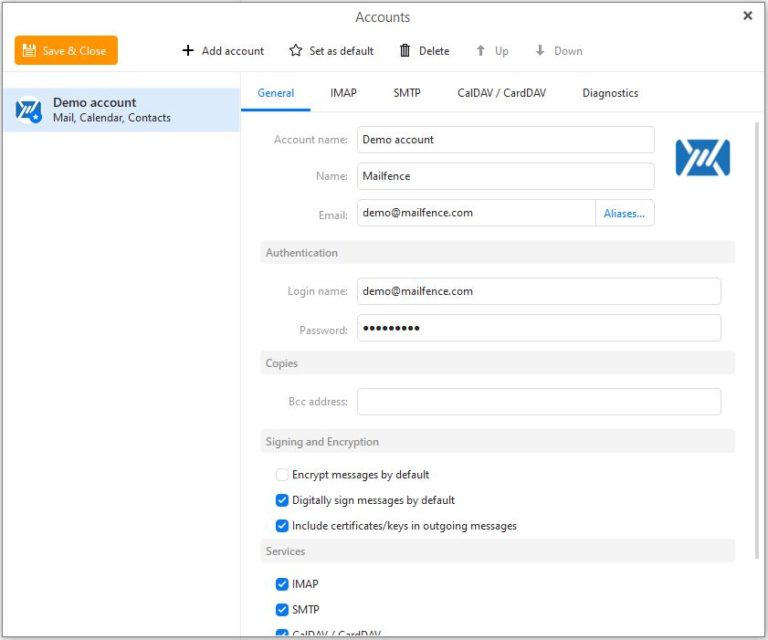Open the Diagnostics tab
Screen dimensions: 768x640
610,93
